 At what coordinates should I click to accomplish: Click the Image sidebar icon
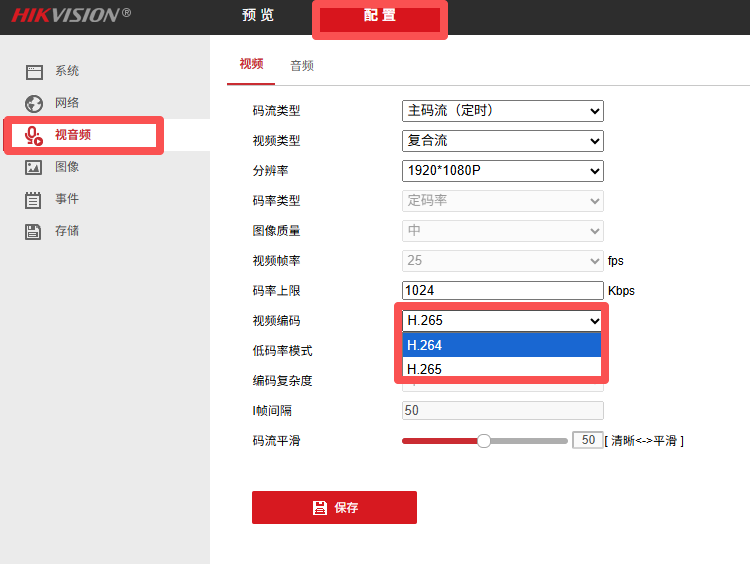click(x=34, y=168)
